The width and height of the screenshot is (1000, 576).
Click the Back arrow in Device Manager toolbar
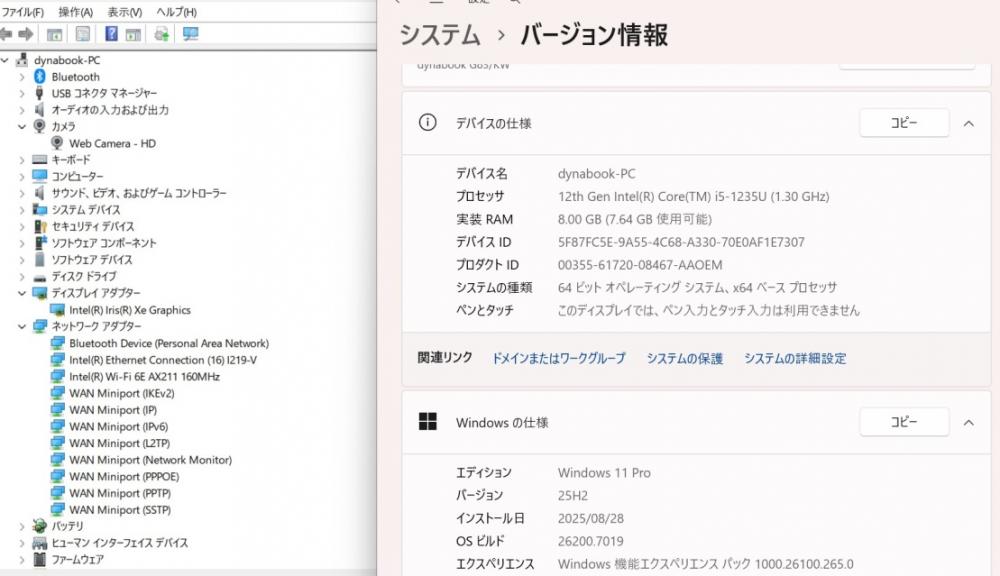point(6,34)
